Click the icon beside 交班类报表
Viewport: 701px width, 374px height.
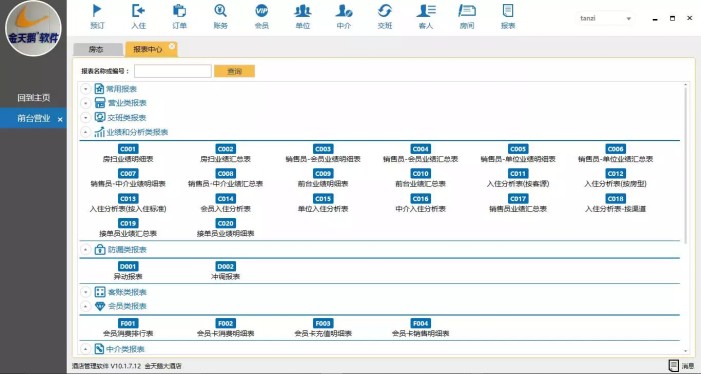point(100,118)
